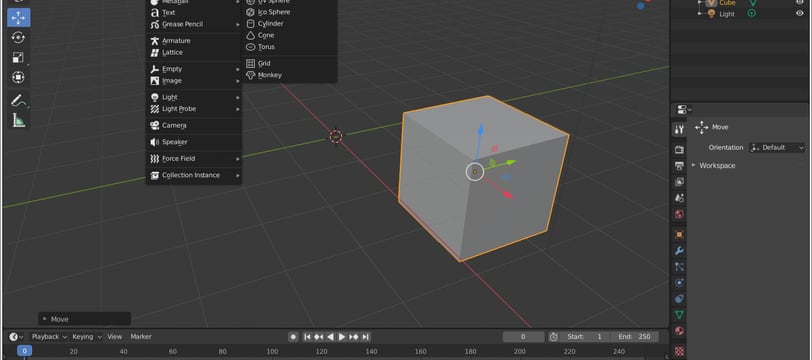Click the blue Z-axis move arrow
Image resolution: width=812 pixels, height=360 pixels.
(481, 131)
